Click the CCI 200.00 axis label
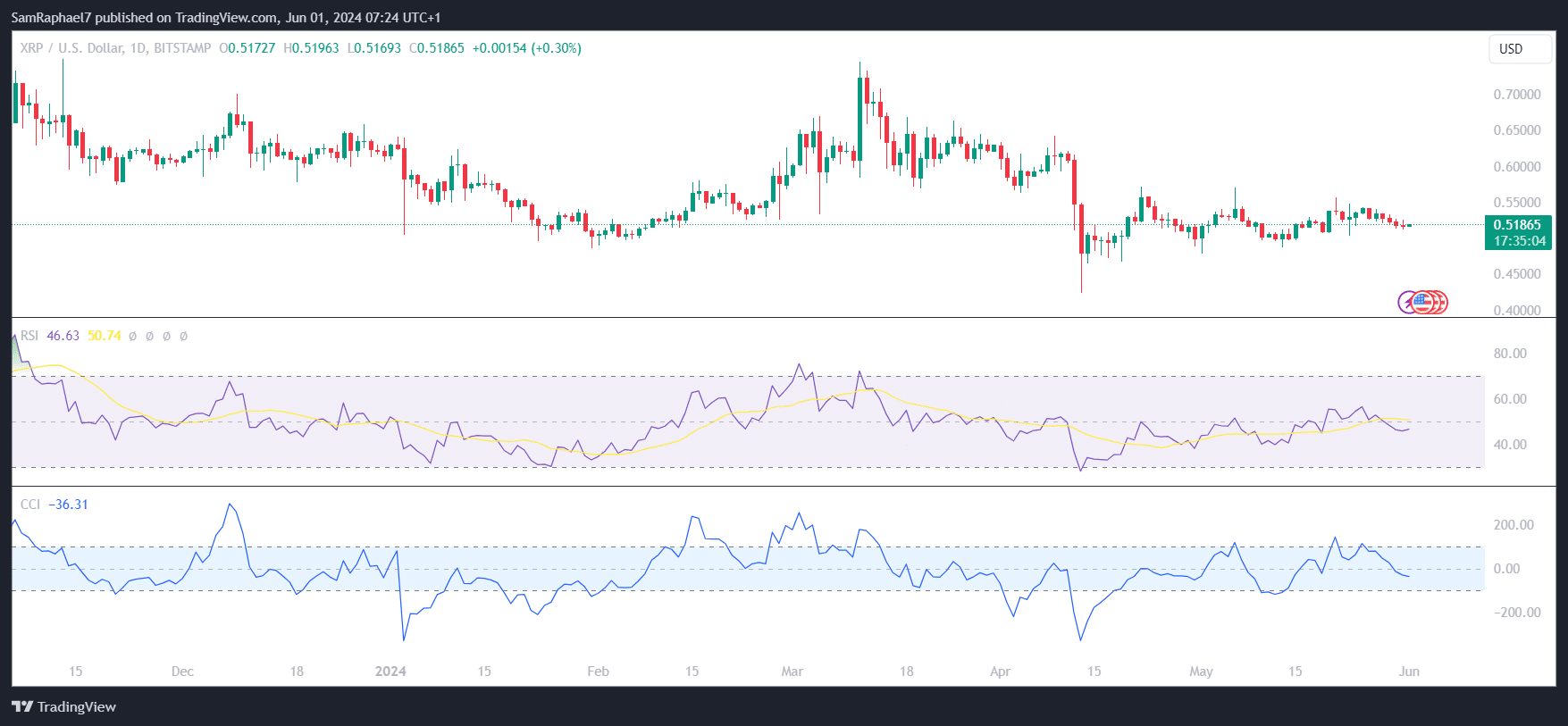Viewport: 1568px width, 726px height. coord(1513,525)
